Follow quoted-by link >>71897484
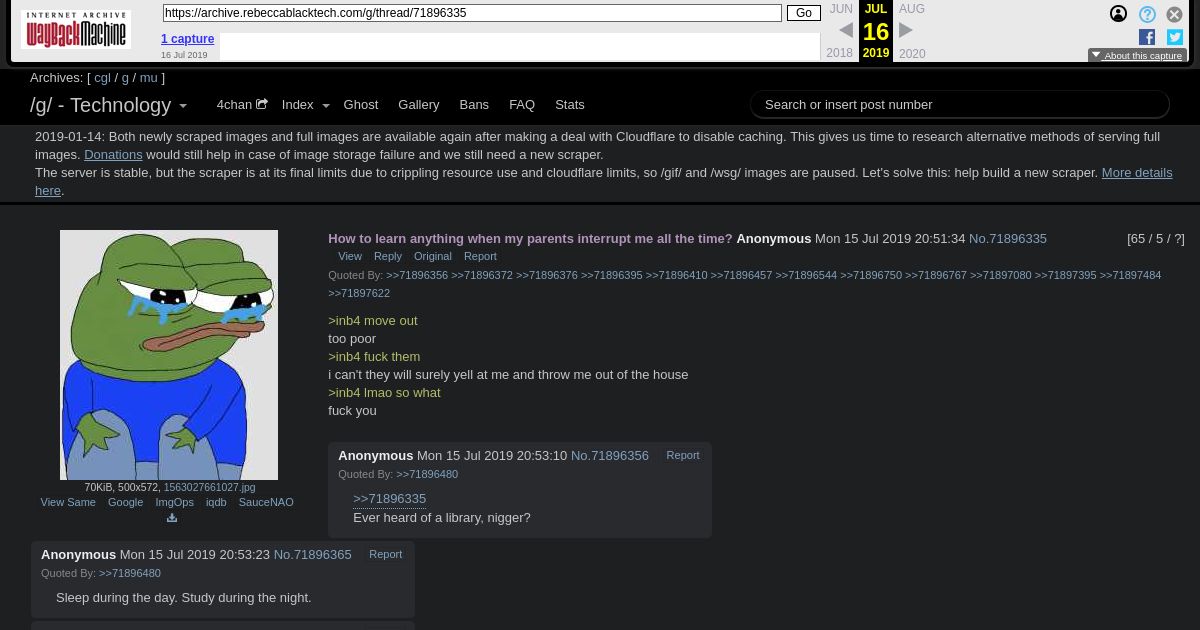Screen dimensions: 1200x630 point(1130,275)
